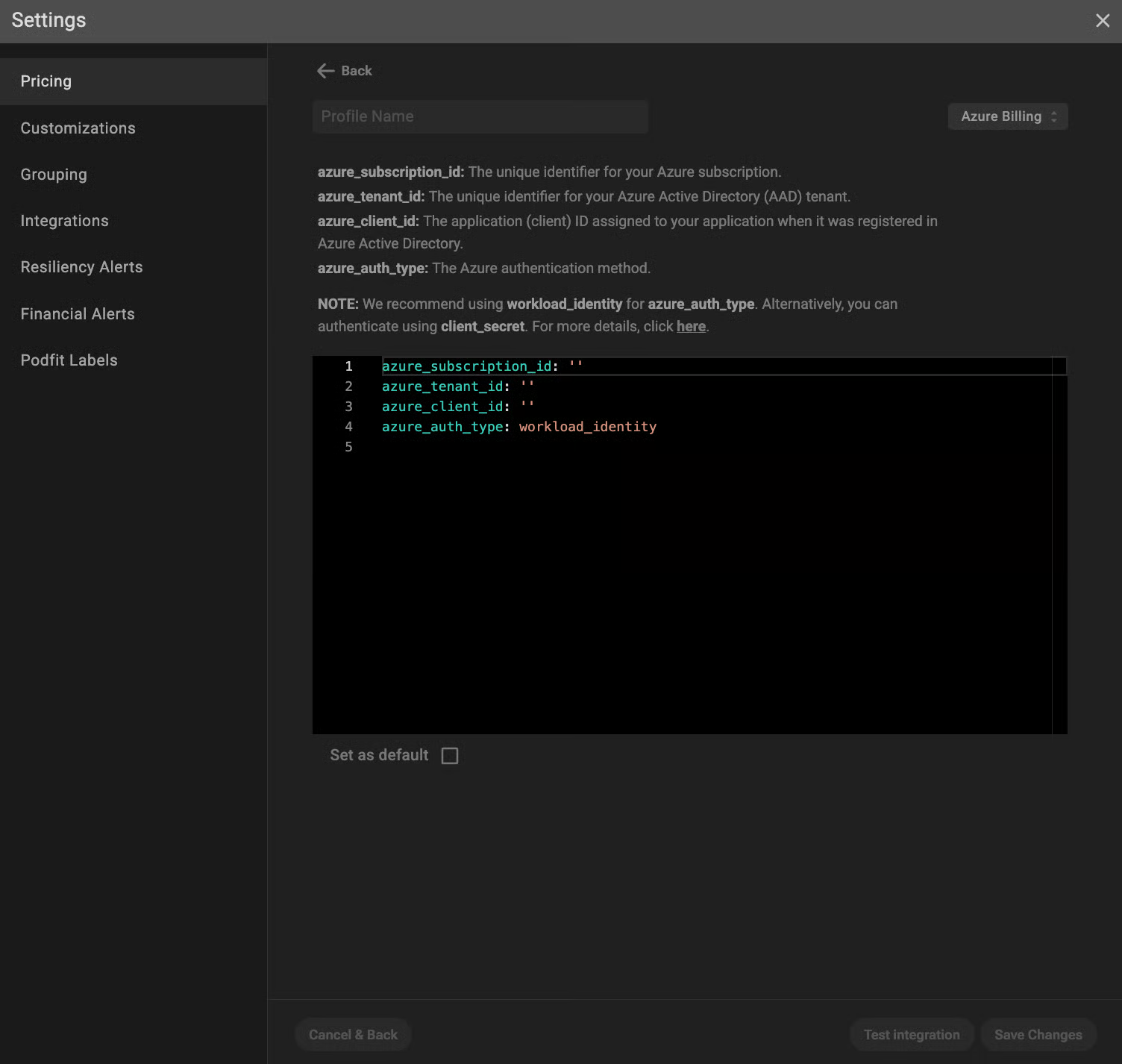Screen dimensions: 1122x1064
Task: Enable the Set as default checkbox
Action: pos(450,756)
